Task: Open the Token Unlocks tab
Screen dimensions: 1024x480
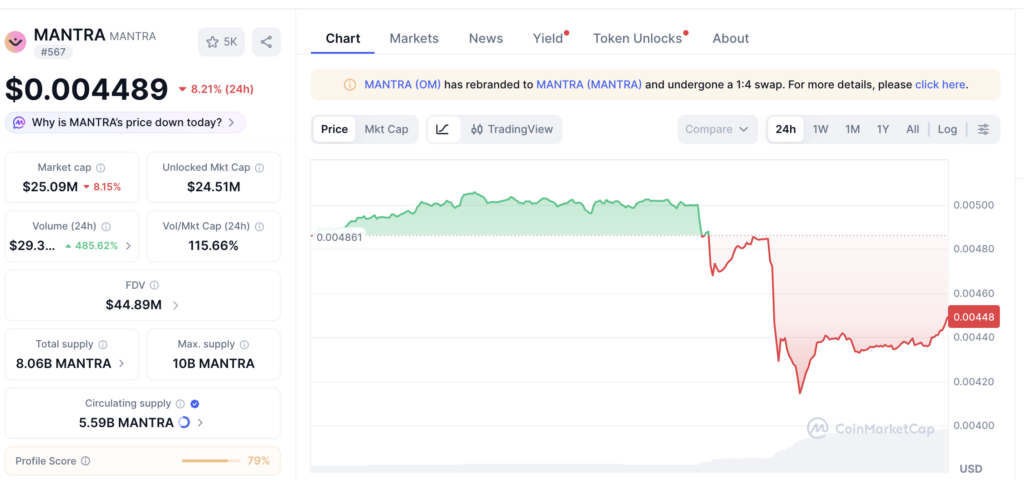Action: (639, 39)
